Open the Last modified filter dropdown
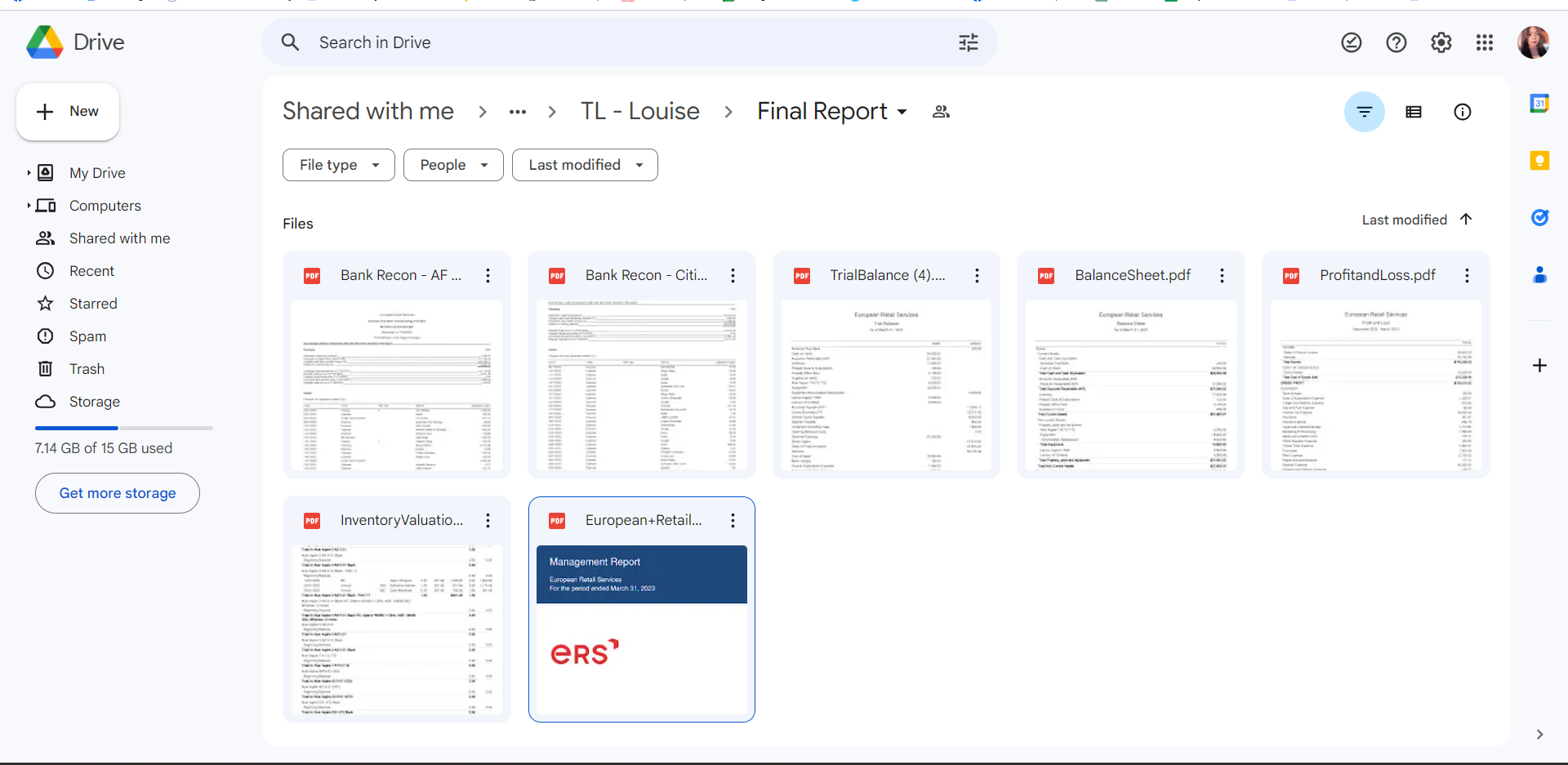 [x=585, y=165]
